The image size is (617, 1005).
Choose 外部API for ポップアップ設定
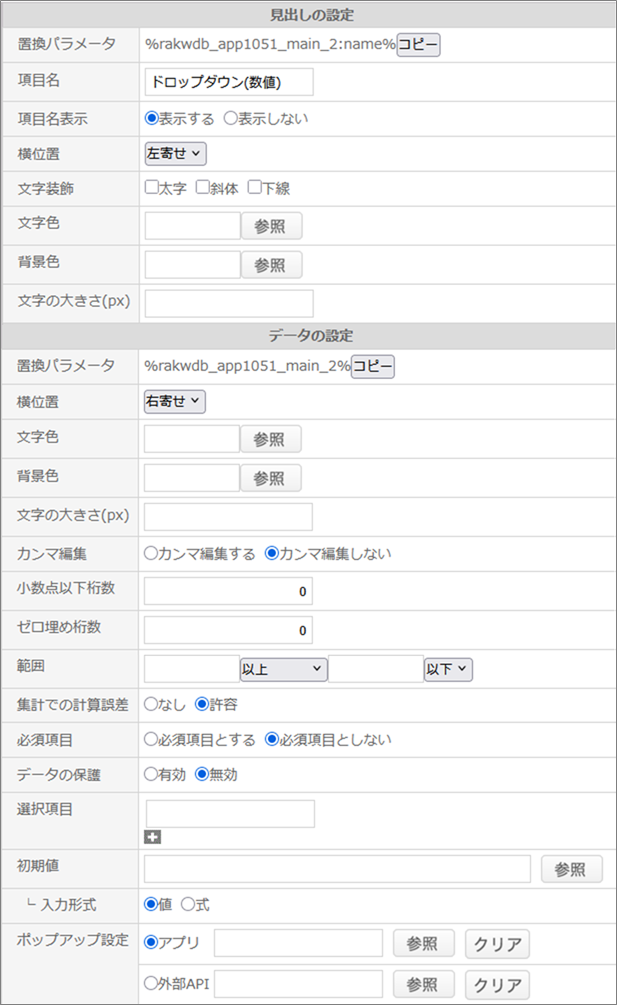(152, 984)
